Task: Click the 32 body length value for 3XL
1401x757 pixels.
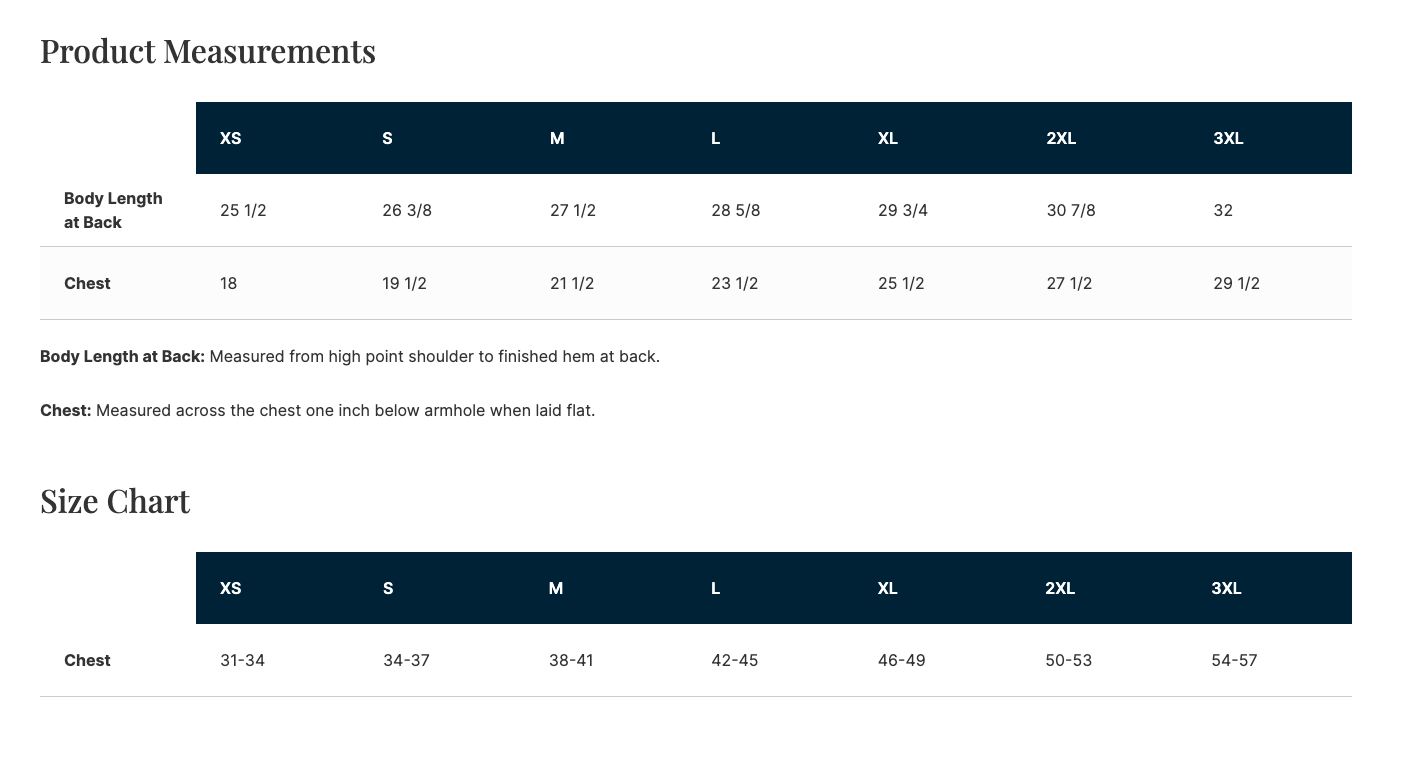Action: click(1223, 210)
